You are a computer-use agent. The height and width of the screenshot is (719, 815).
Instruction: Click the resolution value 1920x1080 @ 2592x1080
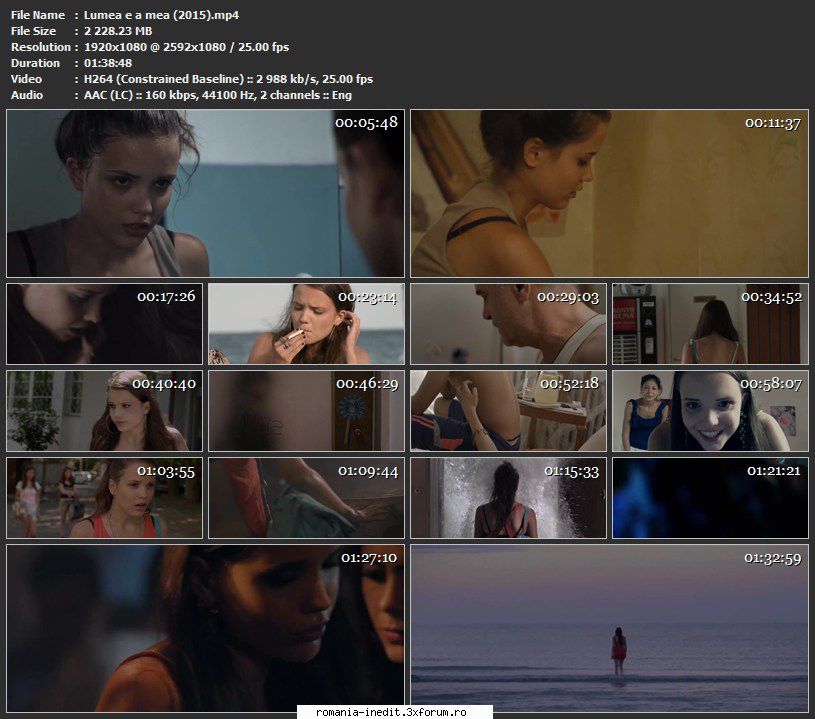[155, 47]
